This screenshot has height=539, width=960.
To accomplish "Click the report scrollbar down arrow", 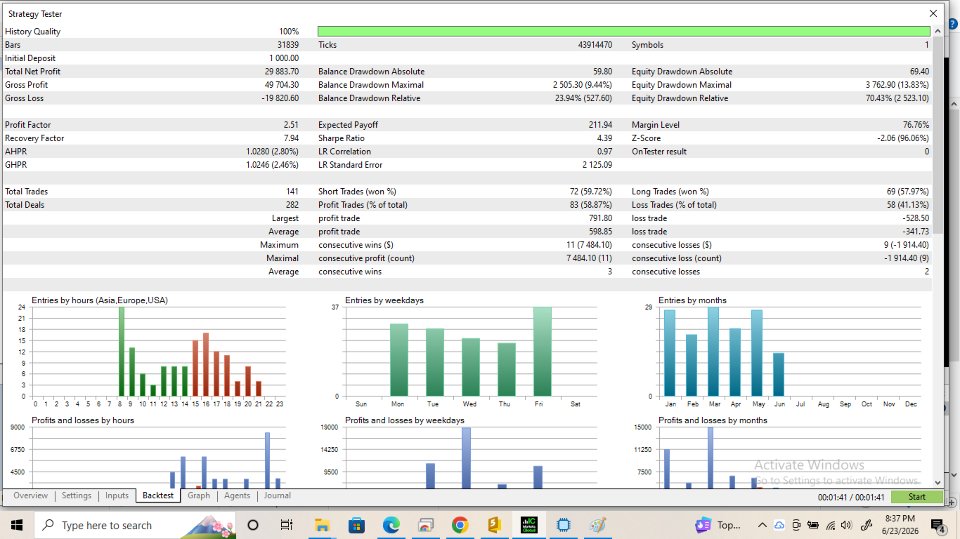I will click(937, 483).
